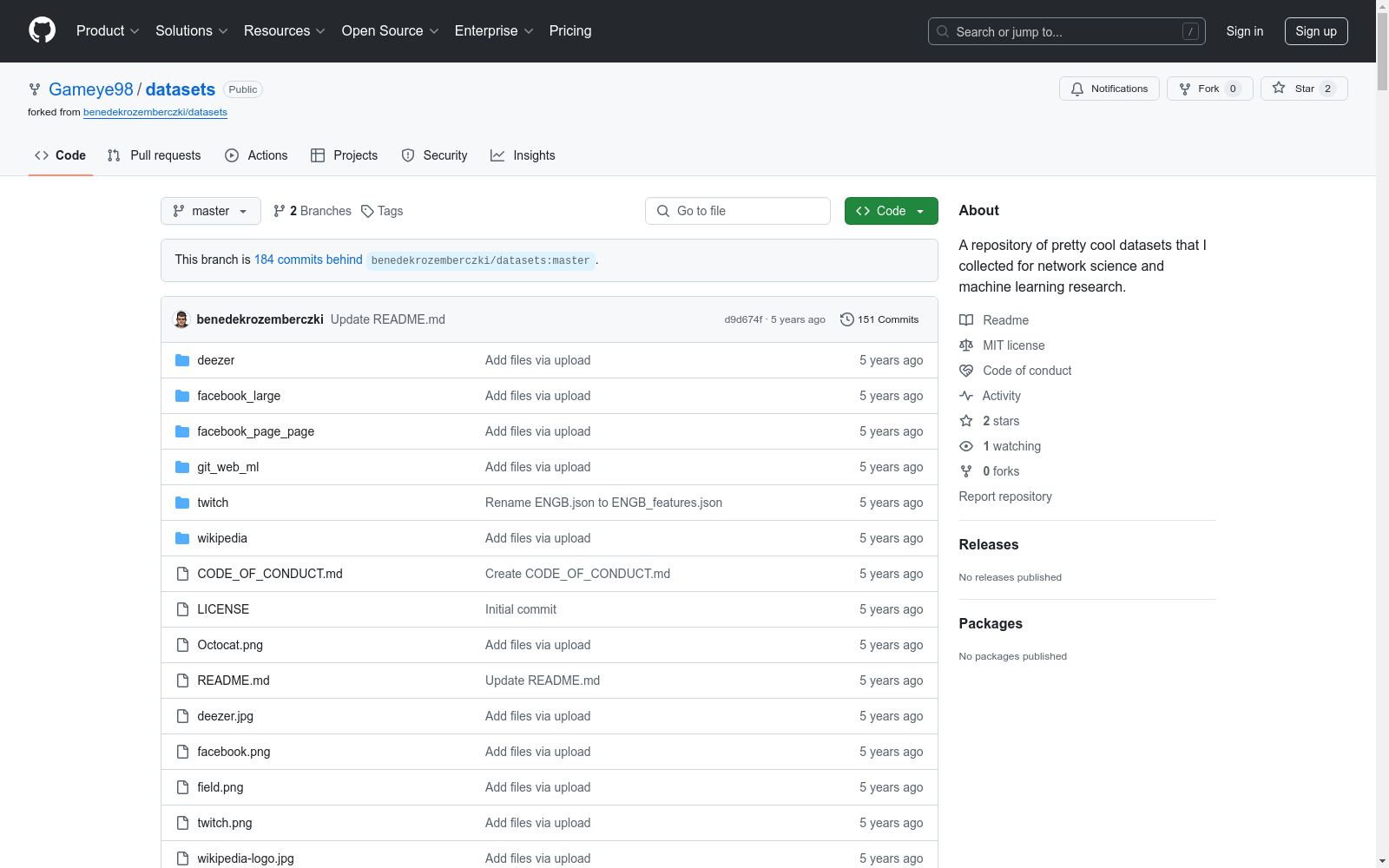Switch to the Pull requests tab
Image resolution: width=1389 pixels, height=868 pixels.
(x=155, y=155)
